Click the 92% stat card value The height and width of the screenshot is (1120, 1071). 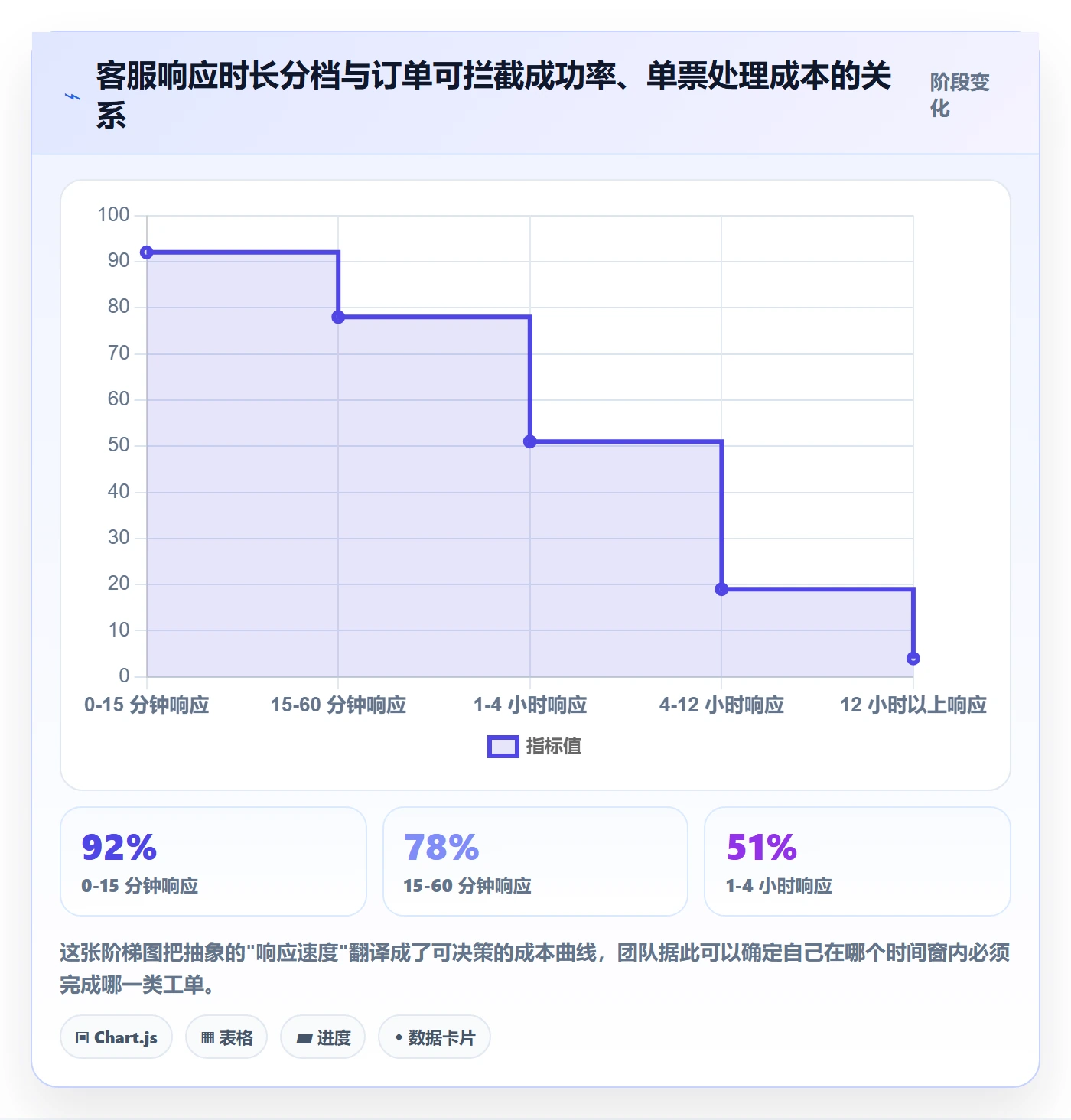119,848
